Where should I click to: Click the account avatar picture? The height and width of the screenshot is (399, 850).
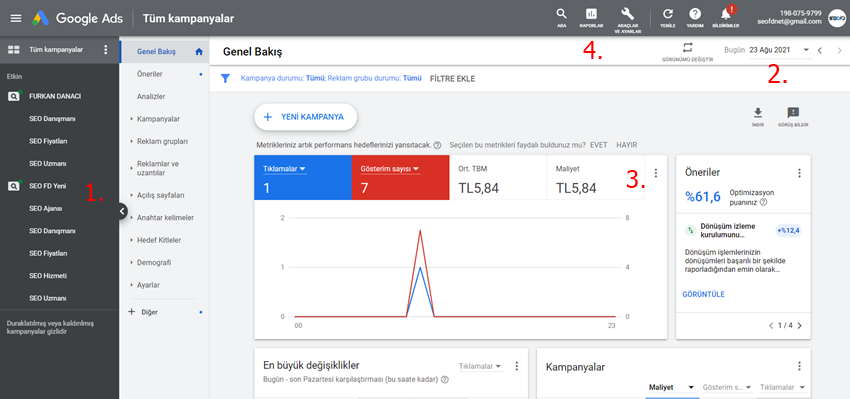(837, 18)
